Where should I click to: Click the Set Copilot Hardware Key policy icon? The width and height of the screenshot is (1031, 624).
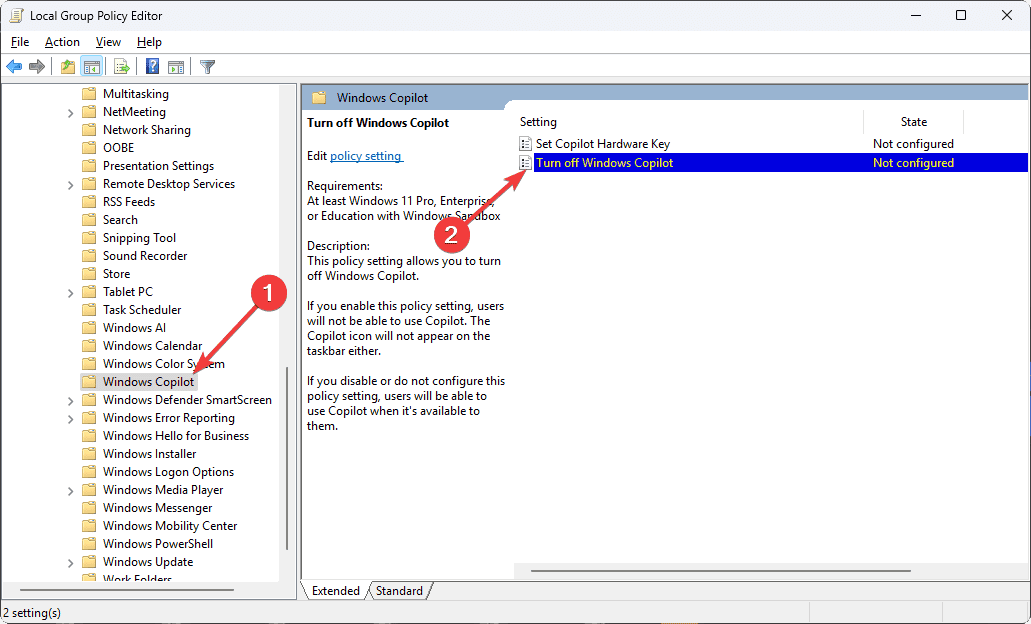(x=525, y=143)
